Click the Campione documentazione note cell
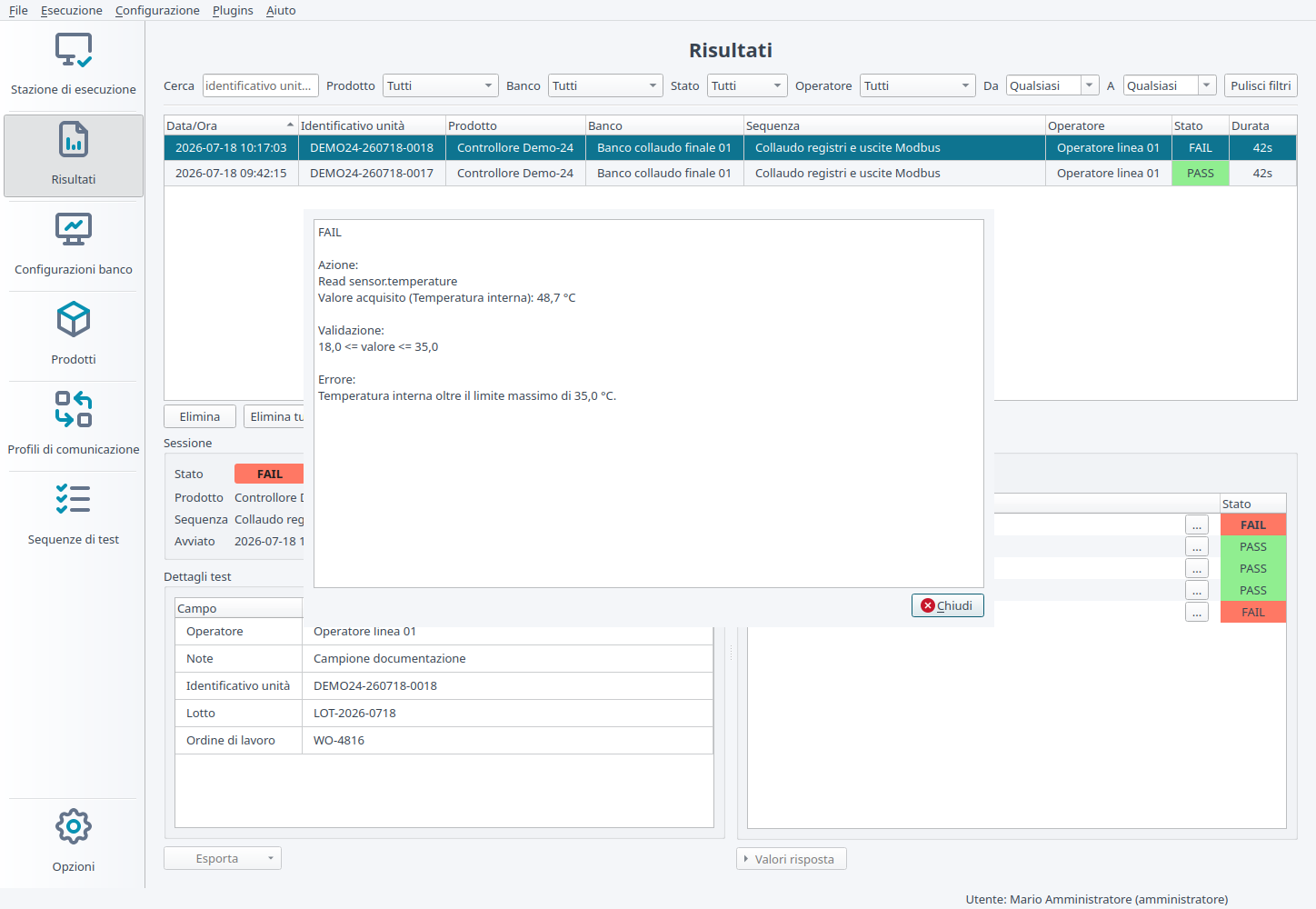The width and height of the screenshot is (1316, 909). click(x=507, y=658)
